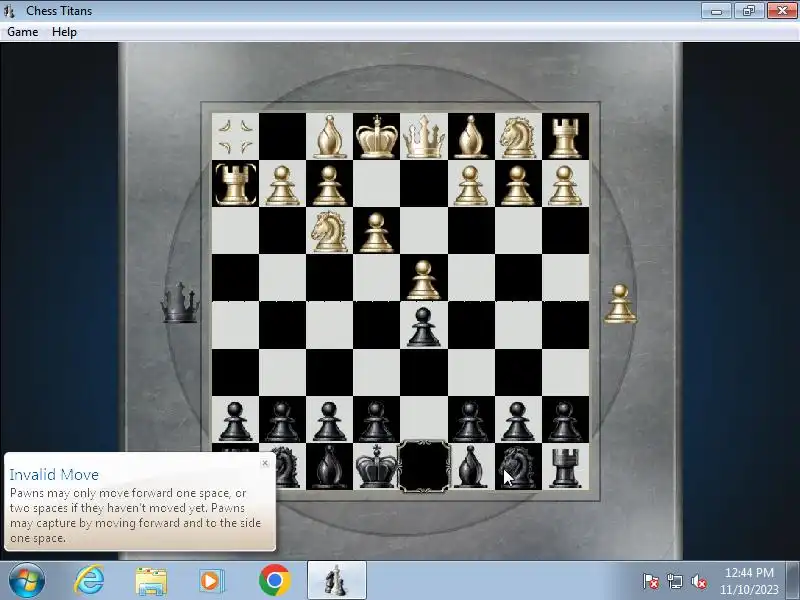800x600 pixels.
Task: Open Windows Media Player from taskbar
Action: (211, 581)
